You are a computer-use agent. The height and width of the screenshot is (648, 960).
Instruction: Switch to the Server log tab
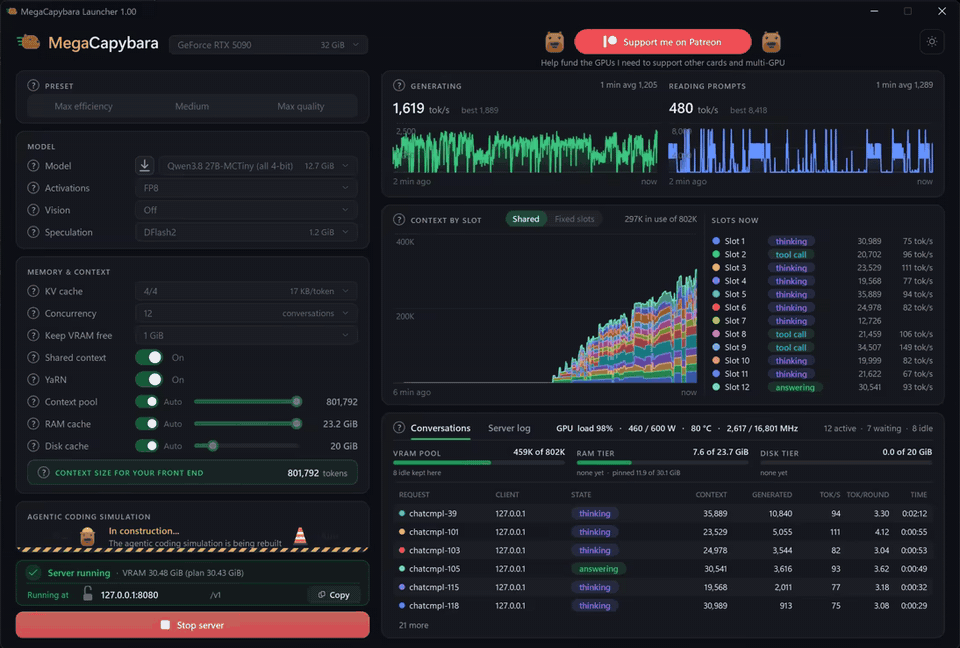[x=509, y=428]
